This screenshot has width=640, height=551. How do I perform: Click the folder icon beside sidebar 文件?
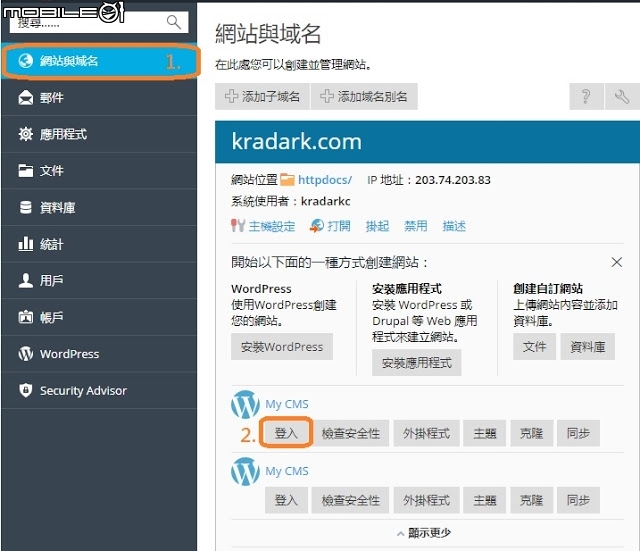coord(25,171)
